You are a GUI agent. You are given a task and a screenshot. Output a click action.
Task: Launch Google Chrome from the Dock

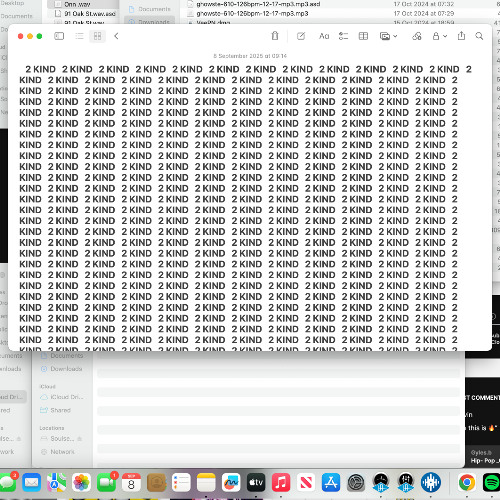coord(467,482)
